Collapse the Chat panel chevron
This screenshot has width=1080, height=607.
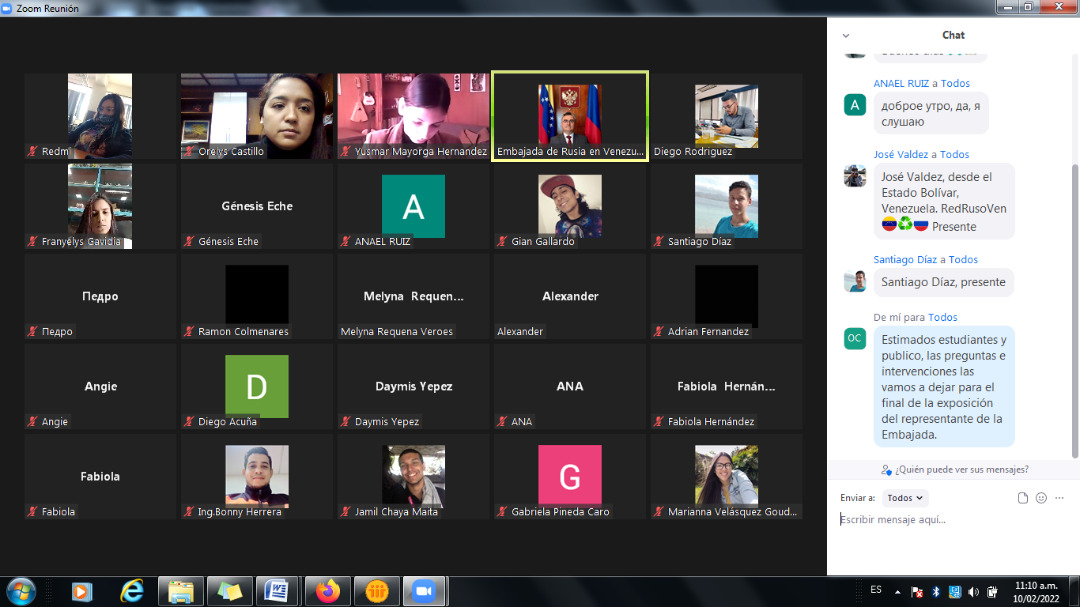846,36
